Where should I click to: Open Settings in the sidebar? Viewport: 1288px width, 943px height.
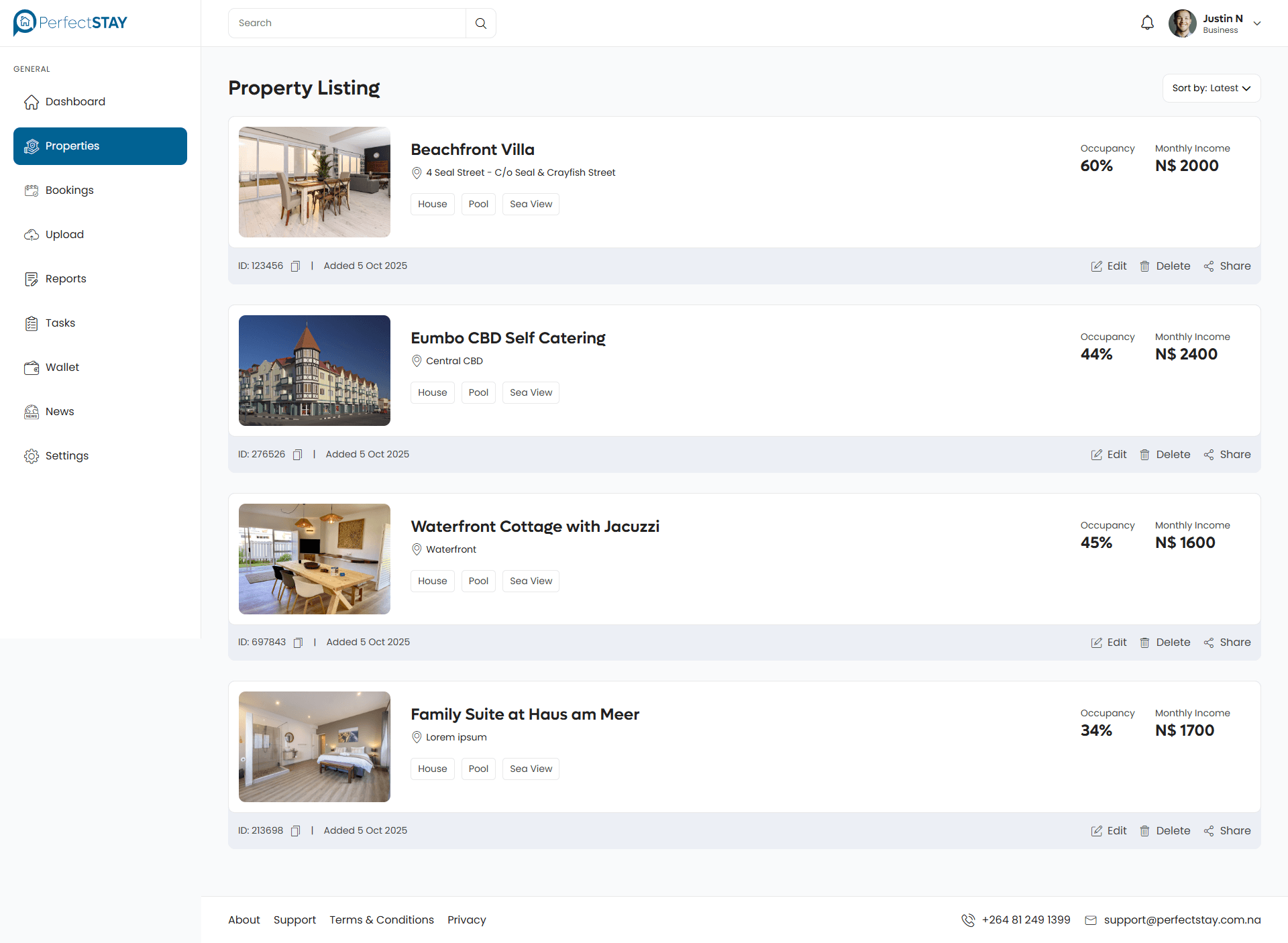(x=66, y=456)
